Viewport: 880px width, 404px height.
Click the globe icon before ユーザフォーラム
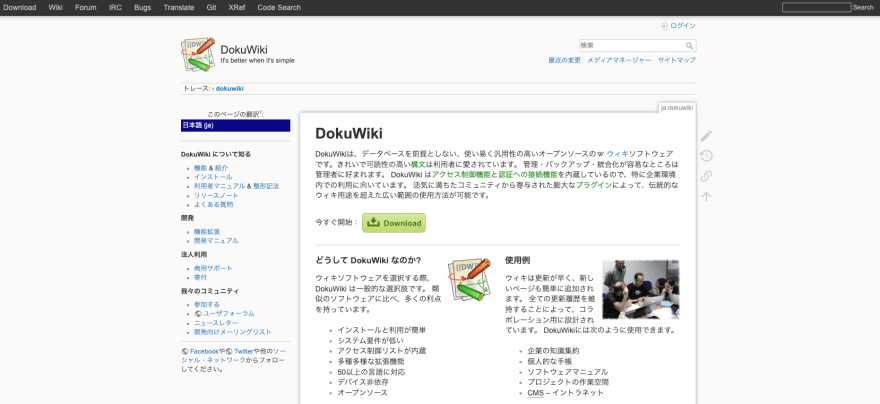pyautogui.click(x=198, y=314)
